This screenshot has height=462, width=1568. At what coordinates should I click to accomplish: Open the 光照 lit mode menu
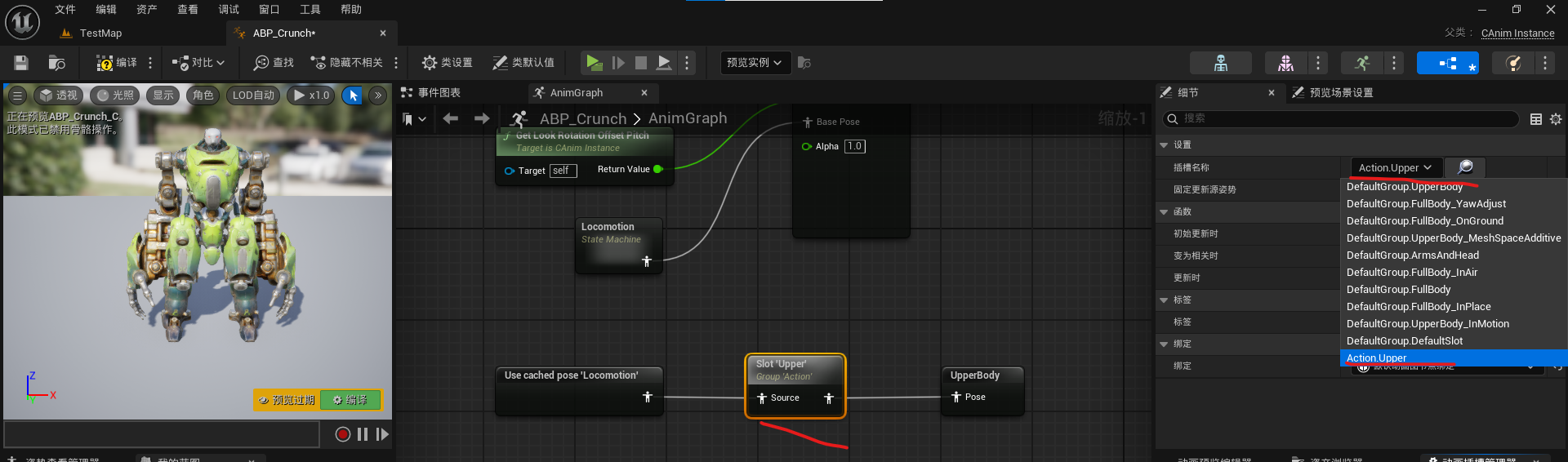[115, 96]
